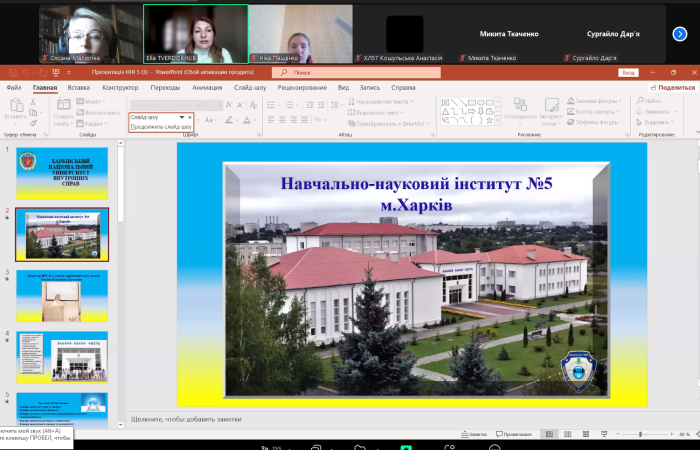The height and width of the screenshot is (450, 700).
Task: Click the Find (Найти) search icon
Action: click(639, 101)
